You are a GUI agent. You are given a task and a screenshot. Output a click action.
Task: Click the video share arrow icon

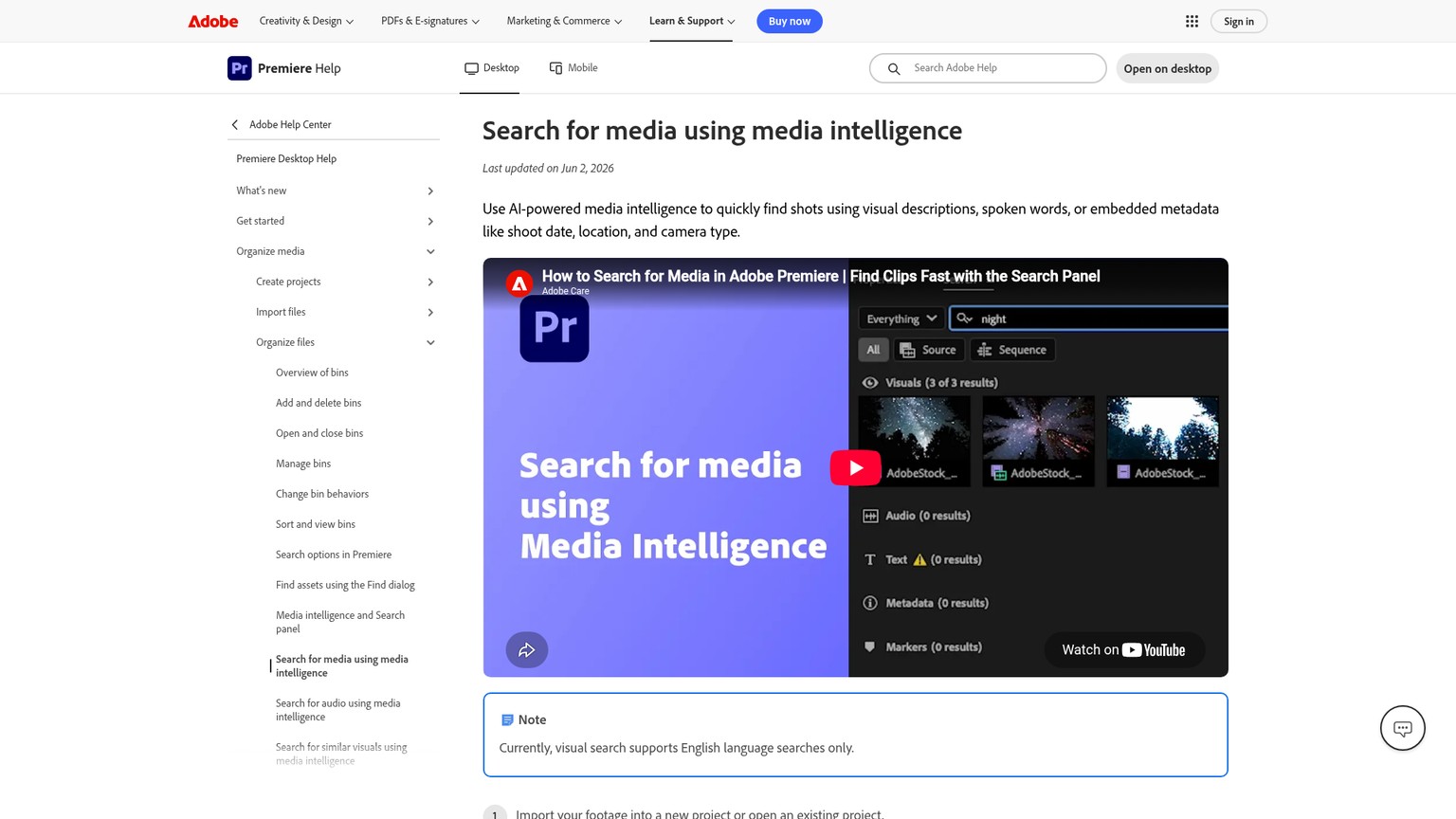(x=526, y=650)
